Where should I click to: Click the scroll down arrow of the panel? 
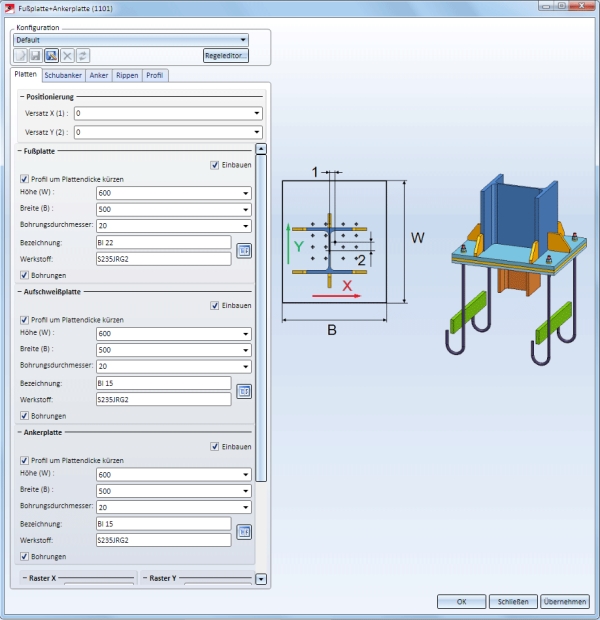pyautogui.click(x=261, y=579)
